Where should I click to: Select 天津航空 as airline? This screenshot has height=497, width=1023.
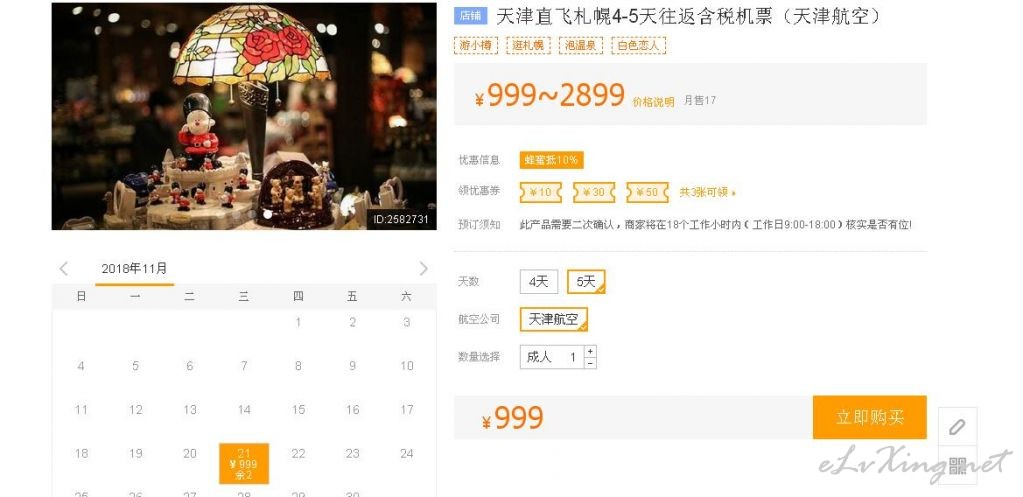(x=553, y=320)
